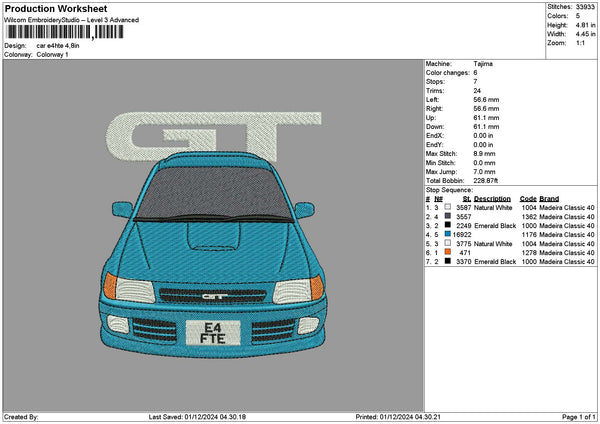Click the Zoom 1:1 value

click(580, 43)
